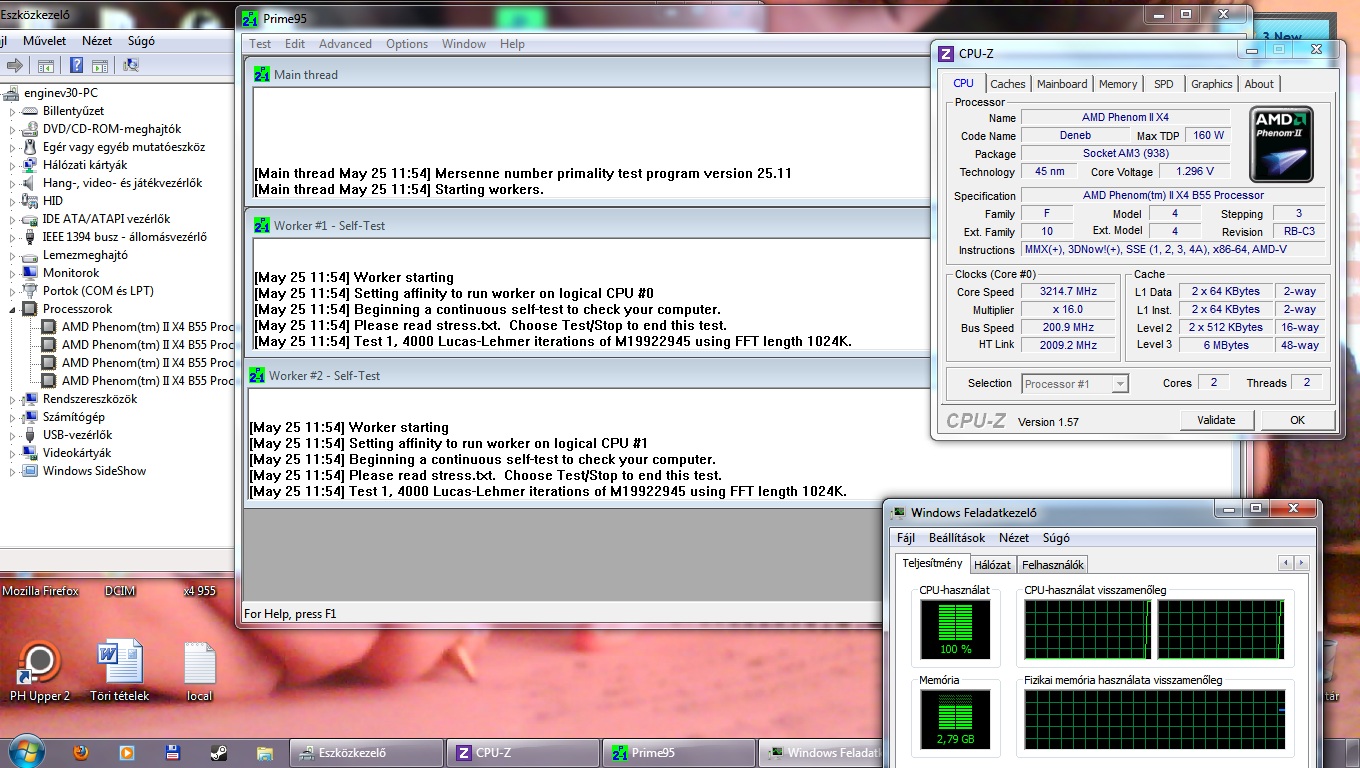Expand the USB-vezérlők node

coord(13,435)
